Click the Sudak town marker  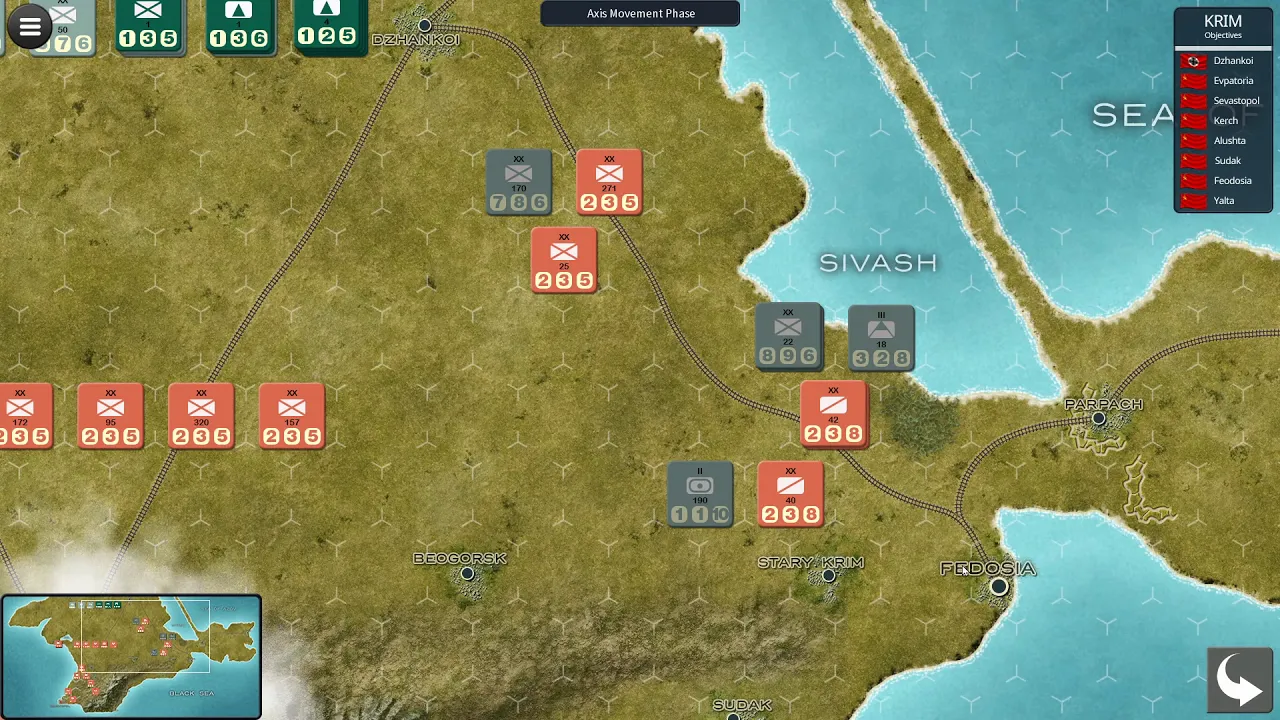(x=733, y=716)
